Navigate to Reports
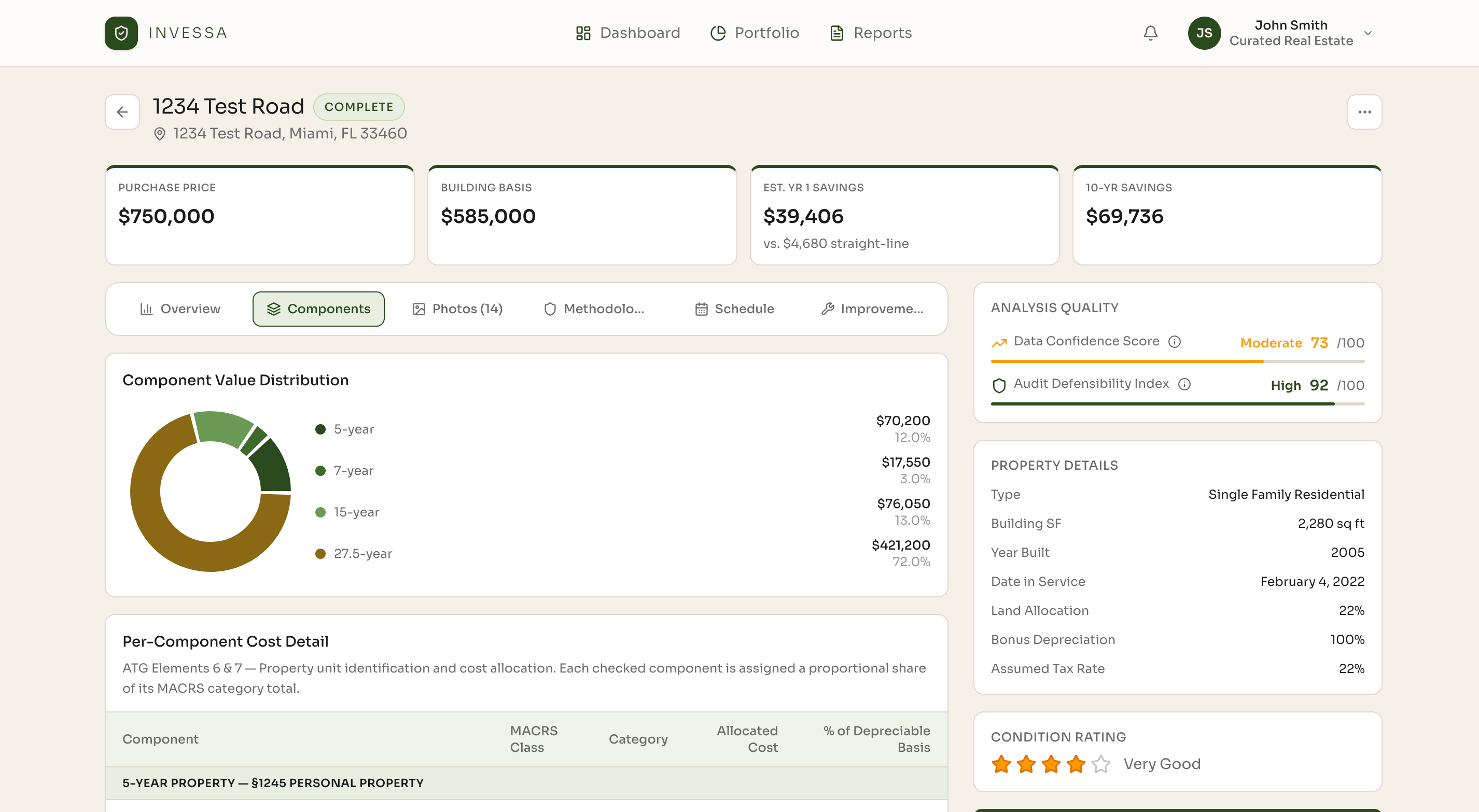The height and width of the screenshot is (812, 1479). [870, 33]
